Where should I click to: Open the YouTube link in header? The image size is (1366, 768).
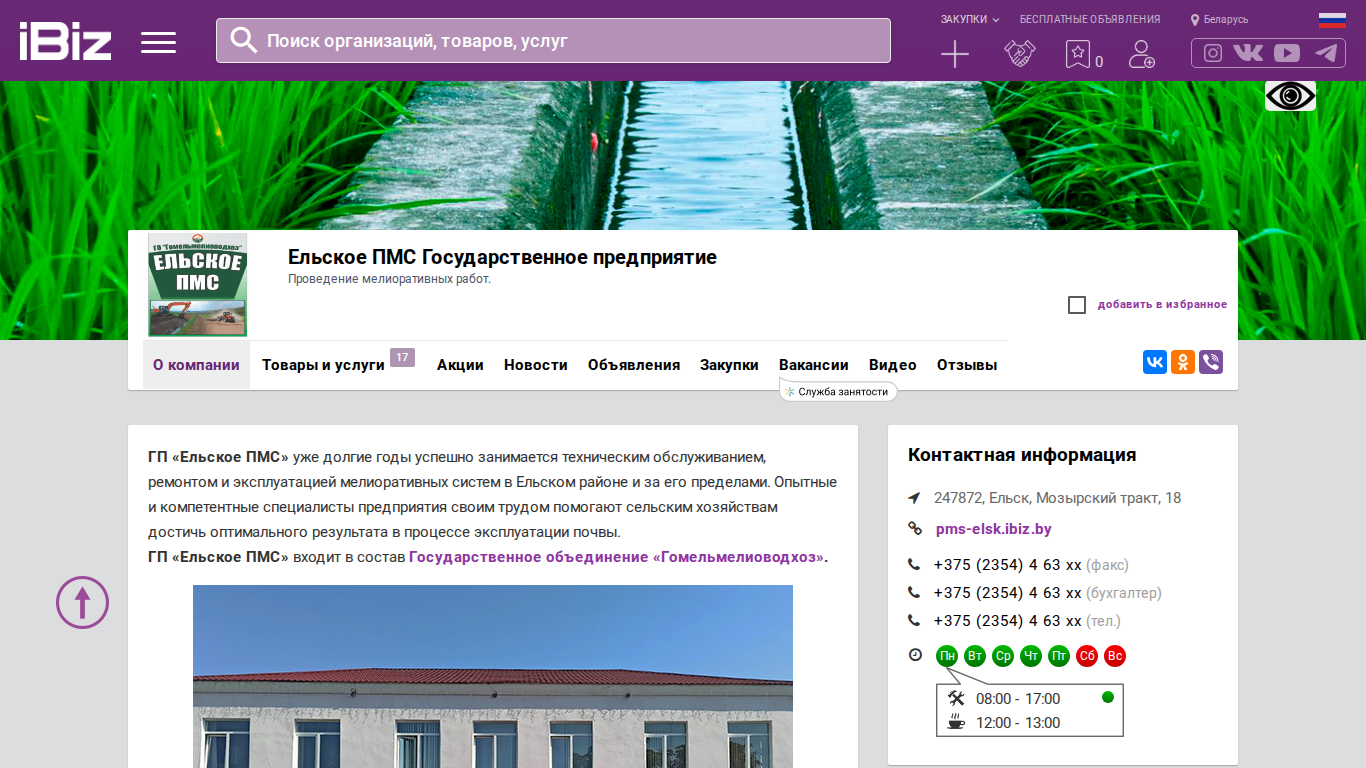point(1287,53)
